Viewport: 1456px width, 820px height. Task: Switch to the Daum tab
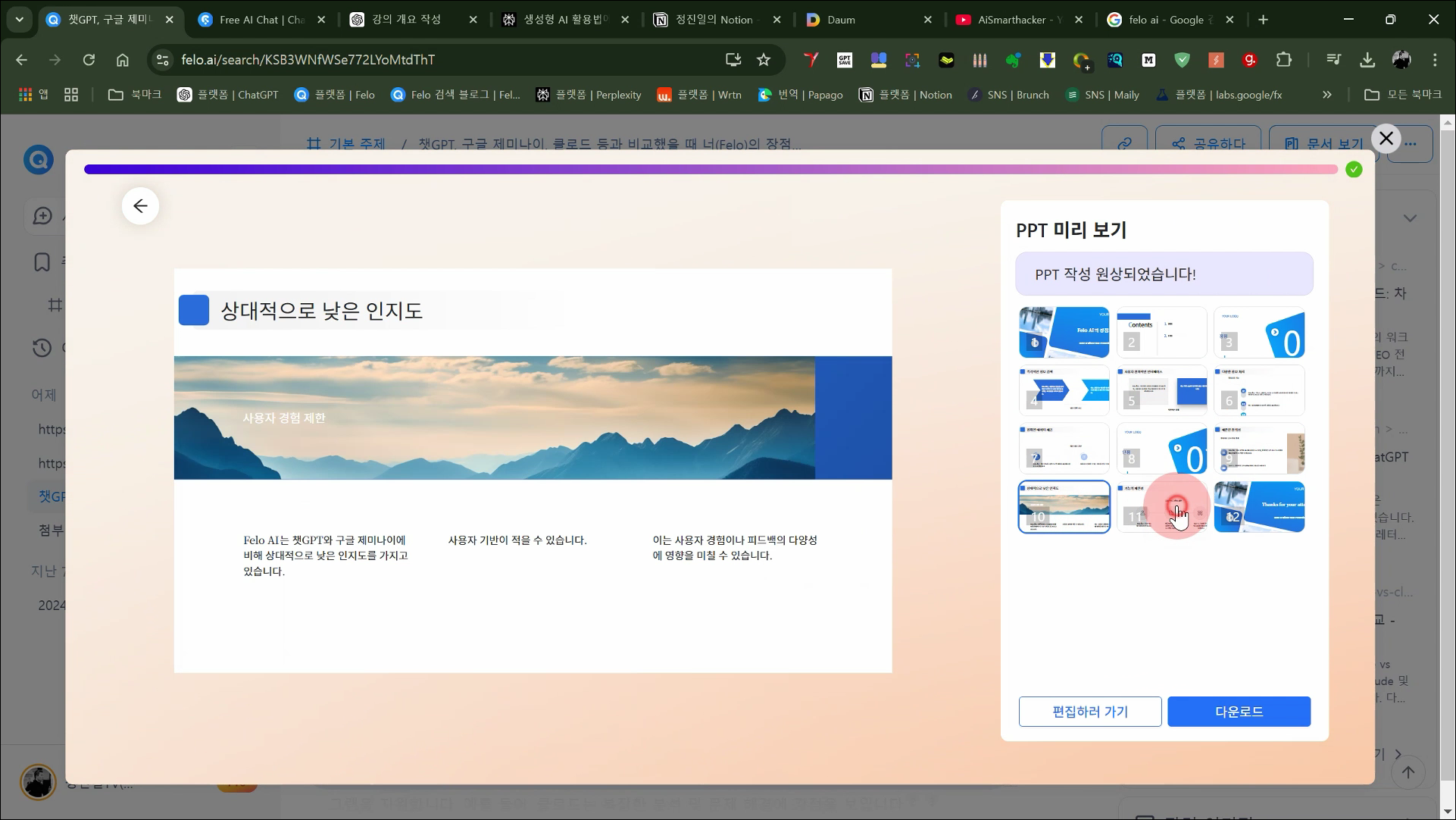click(x=841, y=20)
